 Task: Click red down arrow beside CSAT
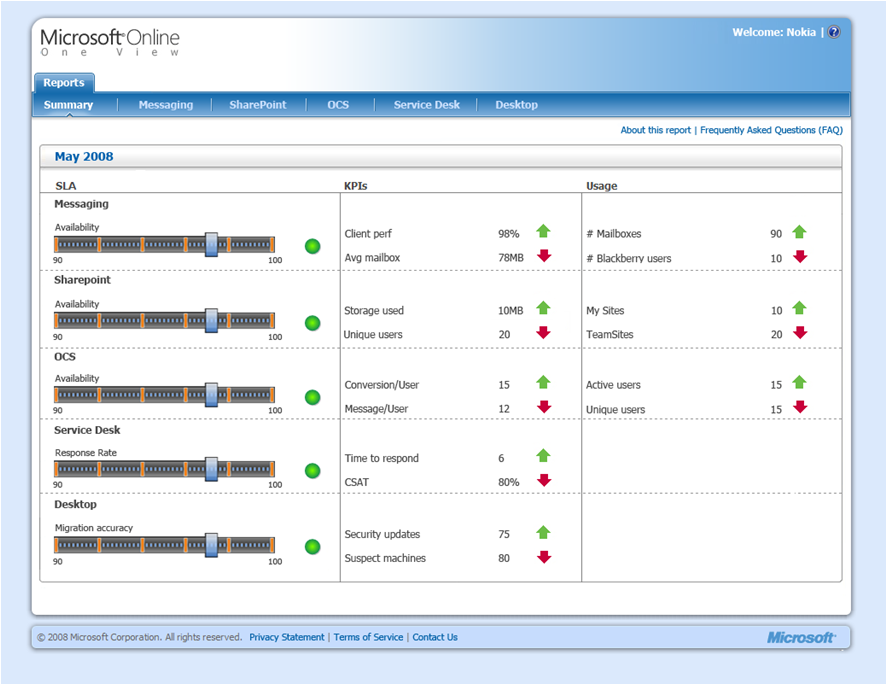pyautogui.click(x=544, y=480)
